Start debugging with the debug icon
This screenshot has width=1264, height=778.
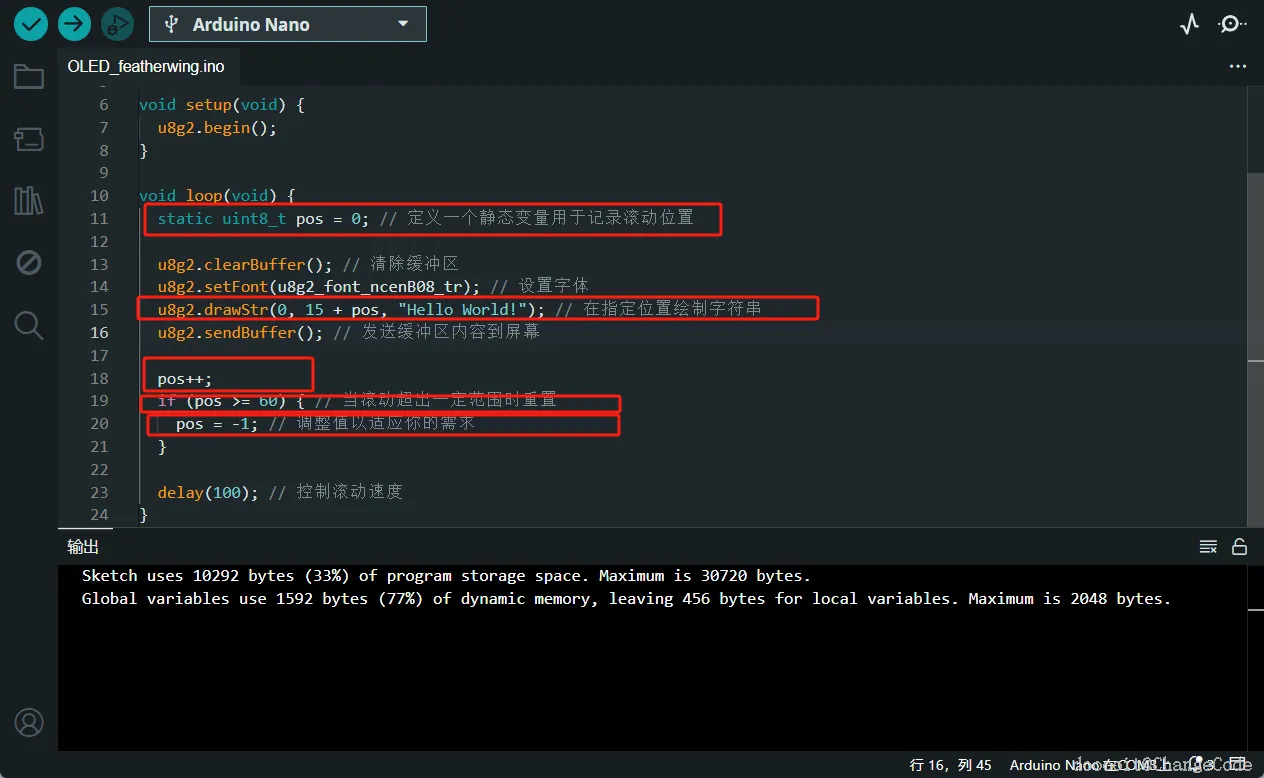click(117, 24)
